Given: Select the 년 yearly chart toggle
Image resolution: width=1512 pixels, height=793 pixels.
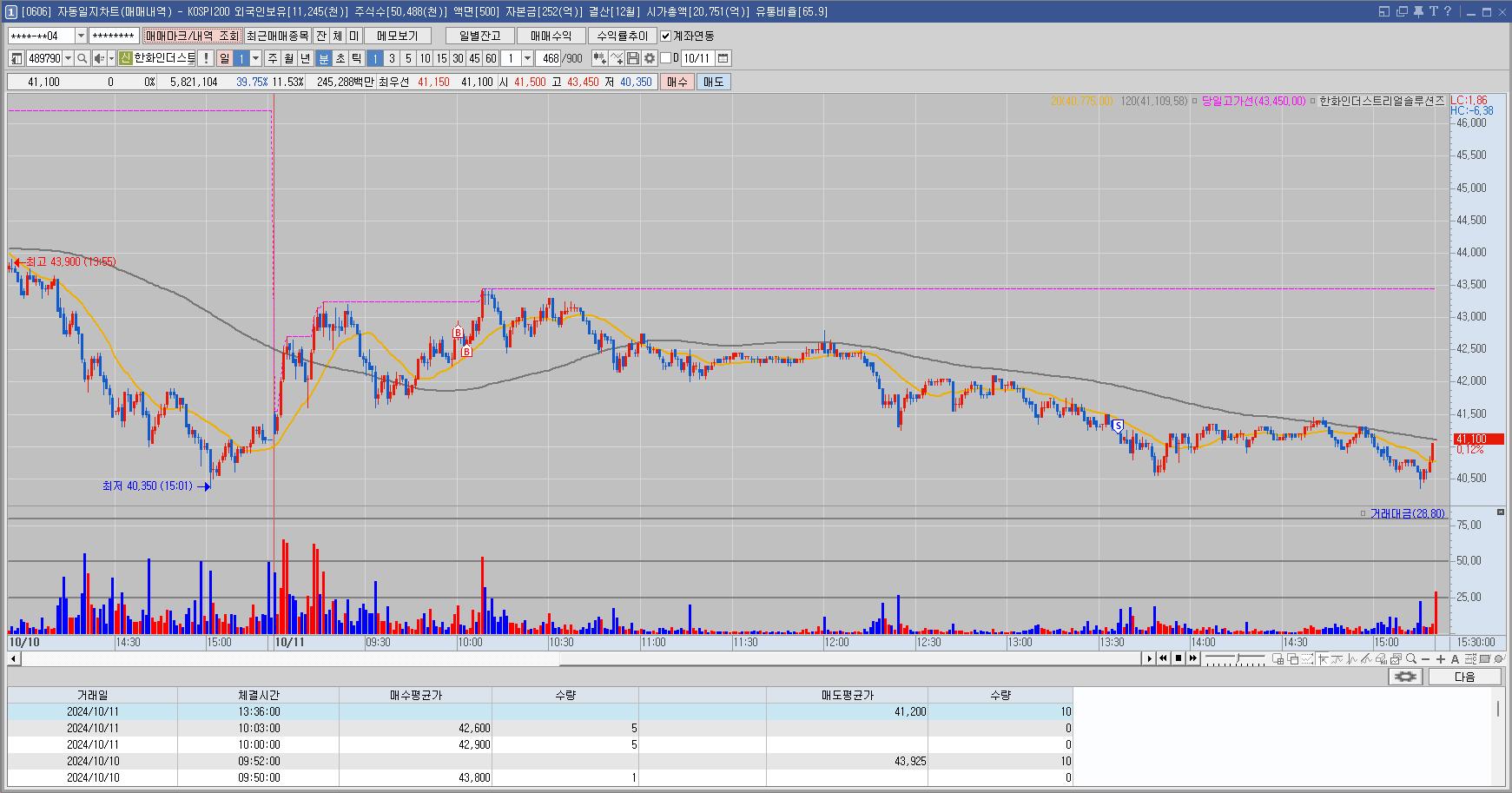Looking at the screenshot, I should click(306, 58).
